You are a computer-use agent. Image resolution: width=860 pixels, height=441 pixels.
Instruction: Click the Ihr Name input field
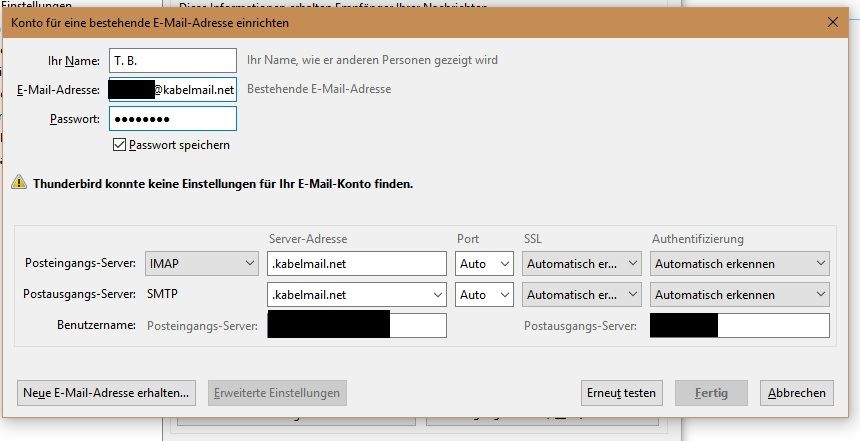coord(172,61)
